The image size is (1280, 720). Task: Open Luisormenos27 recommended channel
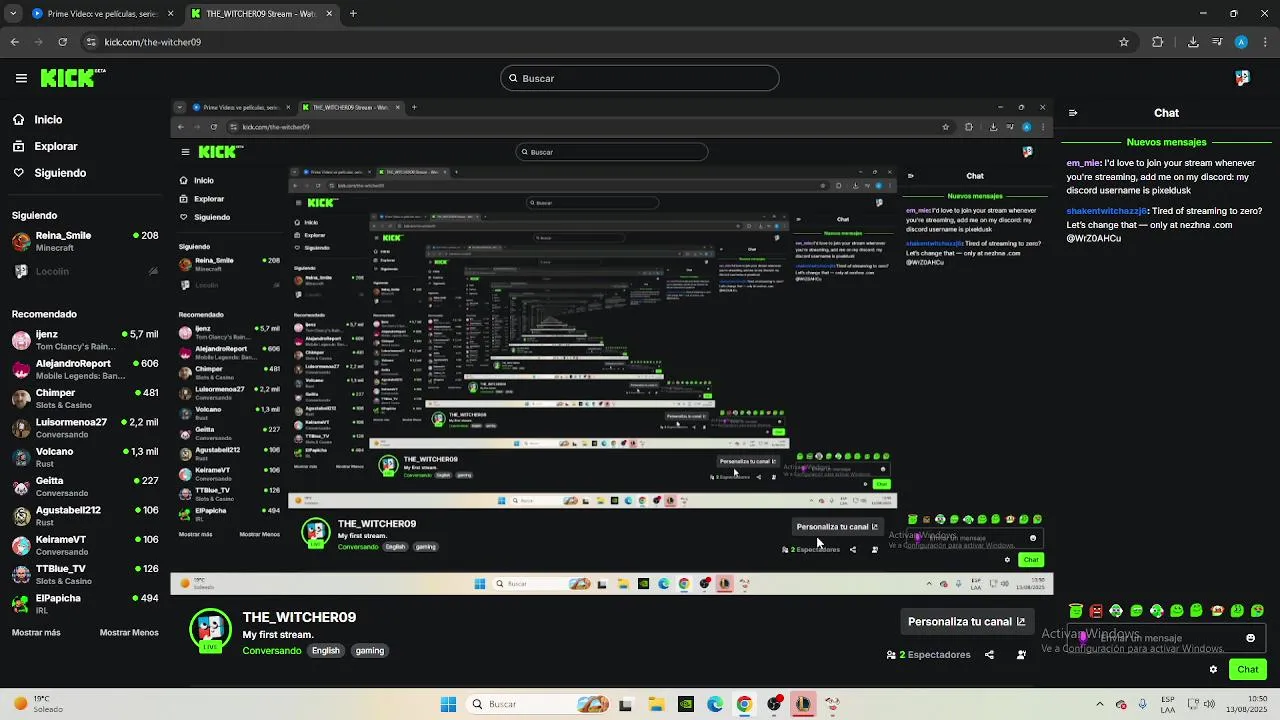click(x=85, y=428)
